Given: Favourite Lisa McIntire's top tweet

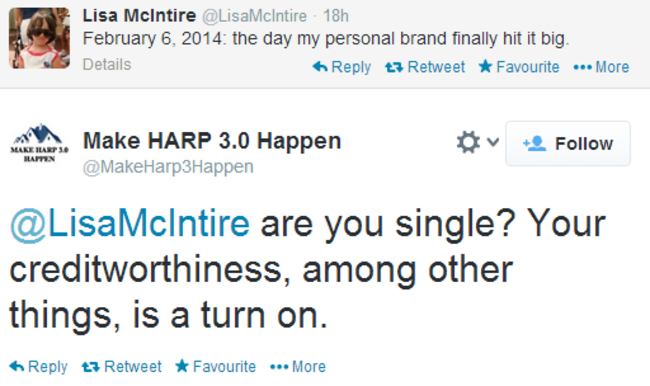Looking at the screenshot, I should pos(519,67).
